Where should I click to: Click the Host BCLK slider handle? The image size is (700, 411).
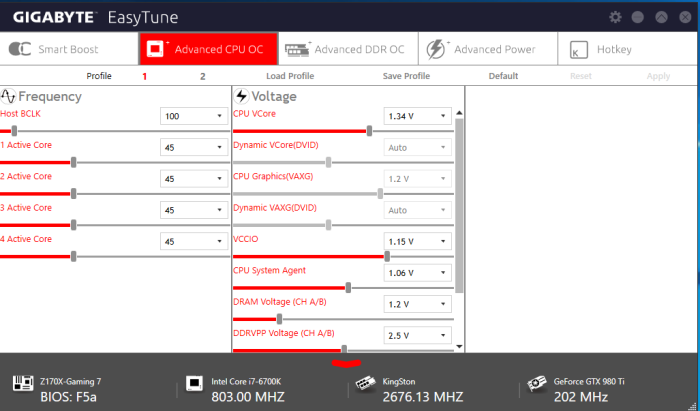[x=14, y=131]
